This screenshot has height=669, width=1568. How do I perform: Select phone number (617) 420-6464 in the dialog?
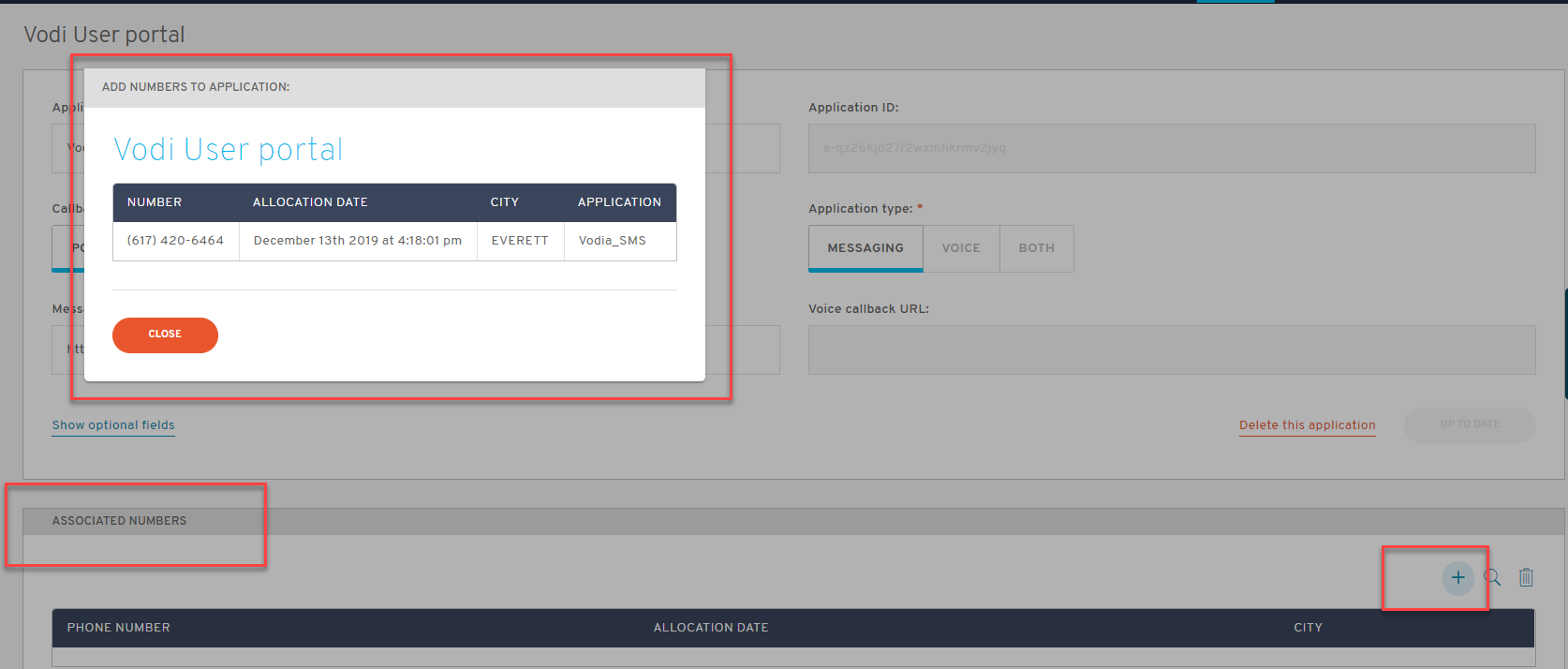point(176,241)
